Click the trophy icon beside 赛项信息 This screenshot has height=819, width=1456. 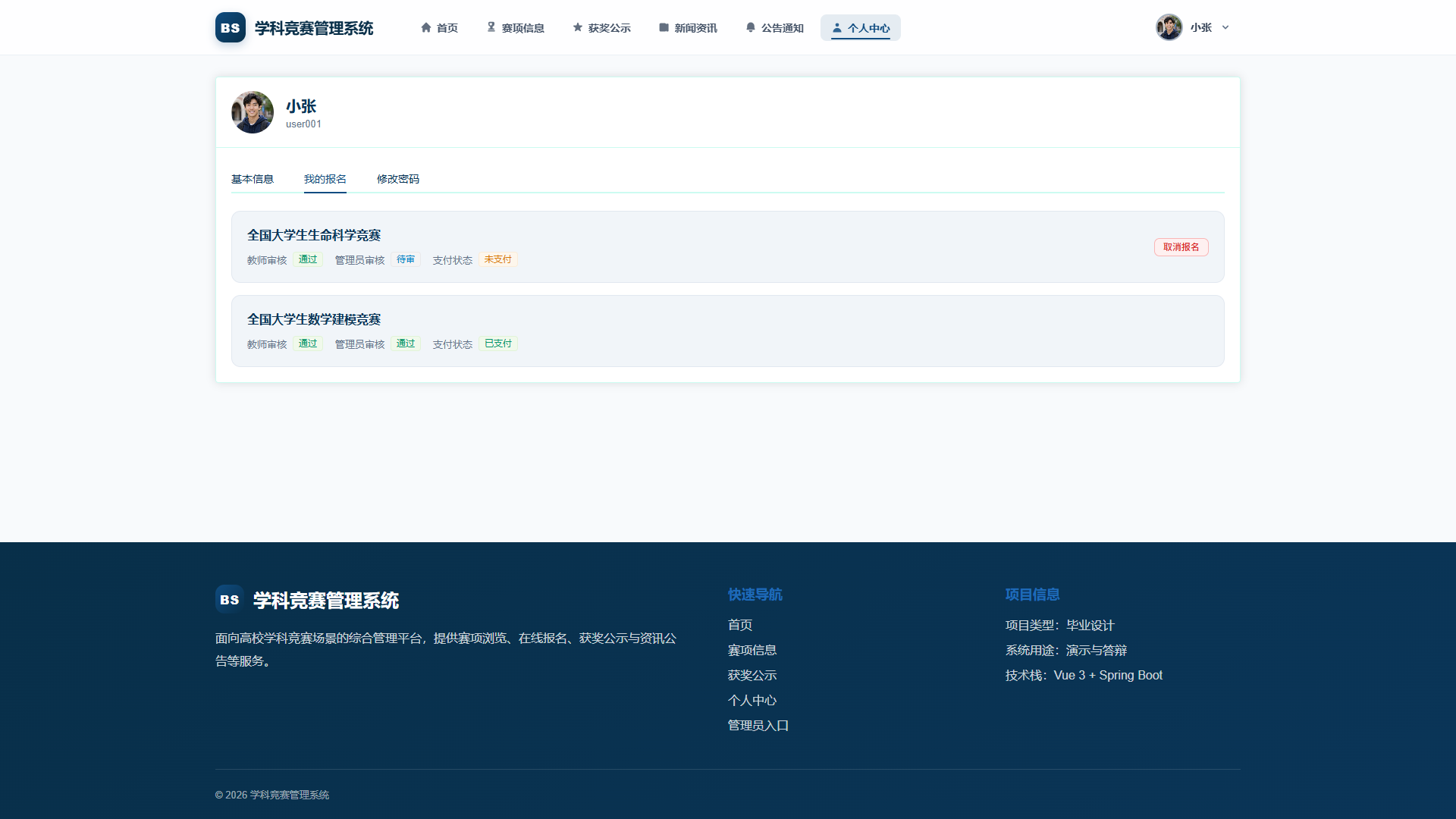click(x=491, y=27)
